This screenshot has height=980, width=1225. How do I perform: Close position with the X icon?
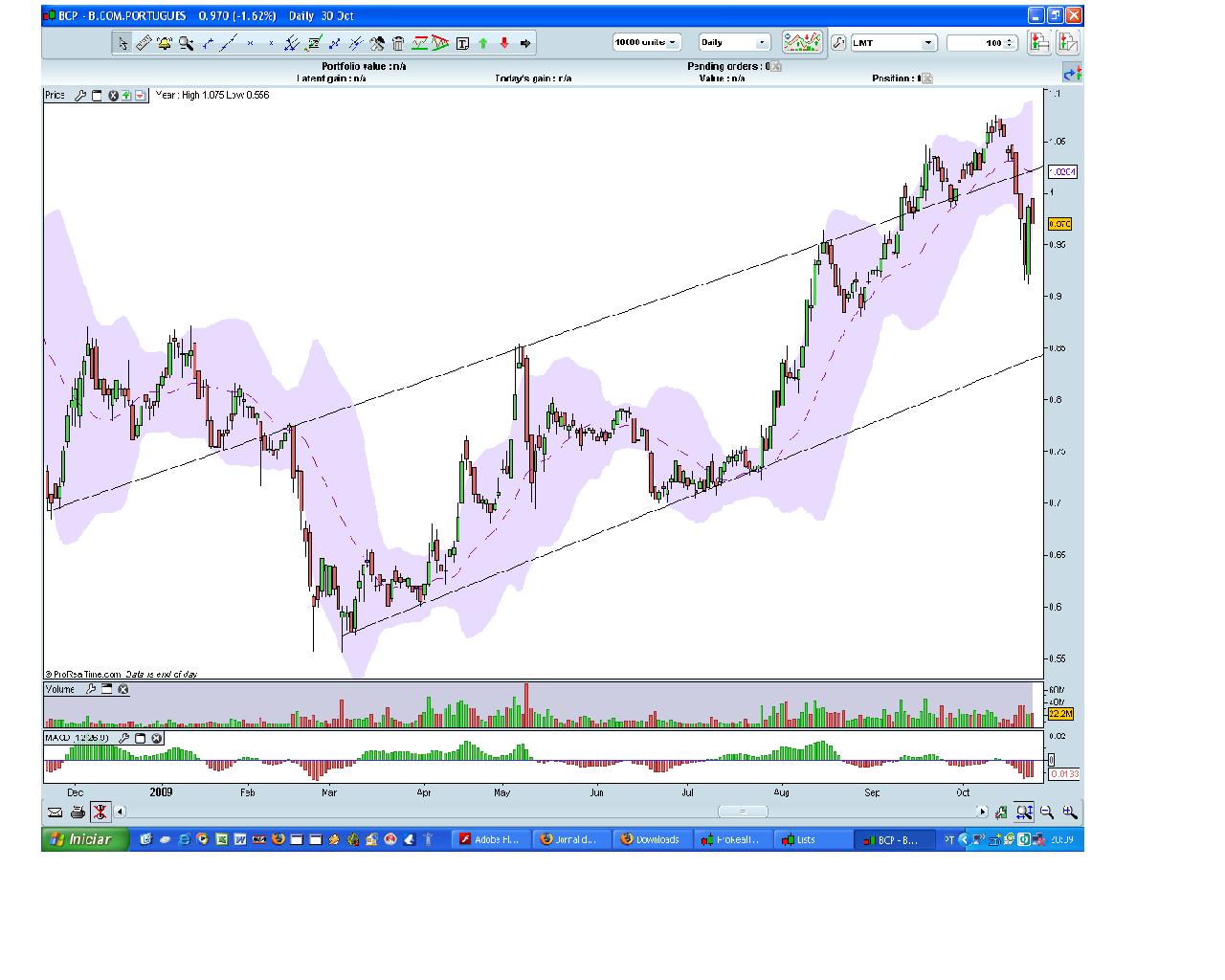click(x=926, y=78)
